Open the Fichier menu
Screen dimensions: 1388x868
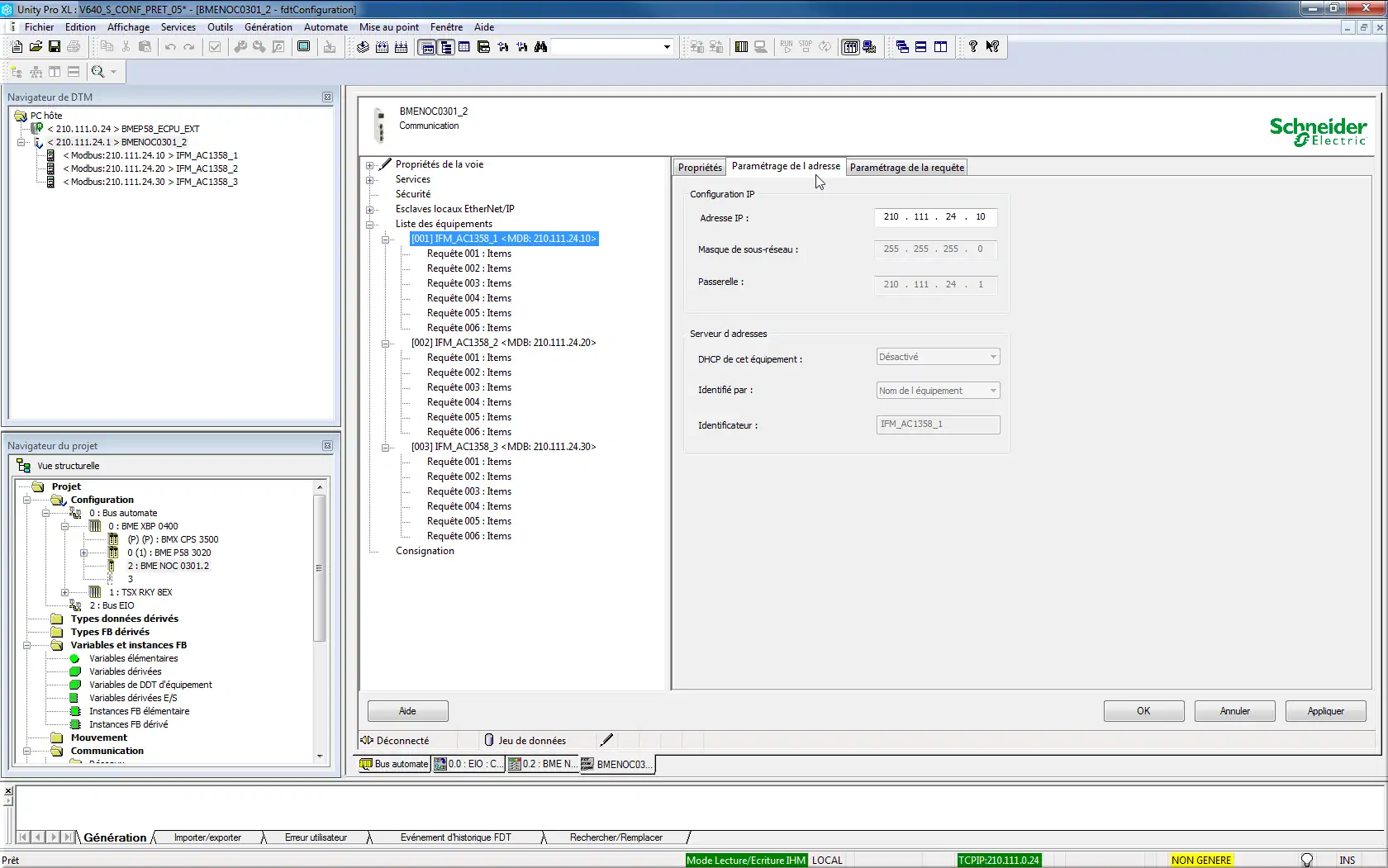39,27
